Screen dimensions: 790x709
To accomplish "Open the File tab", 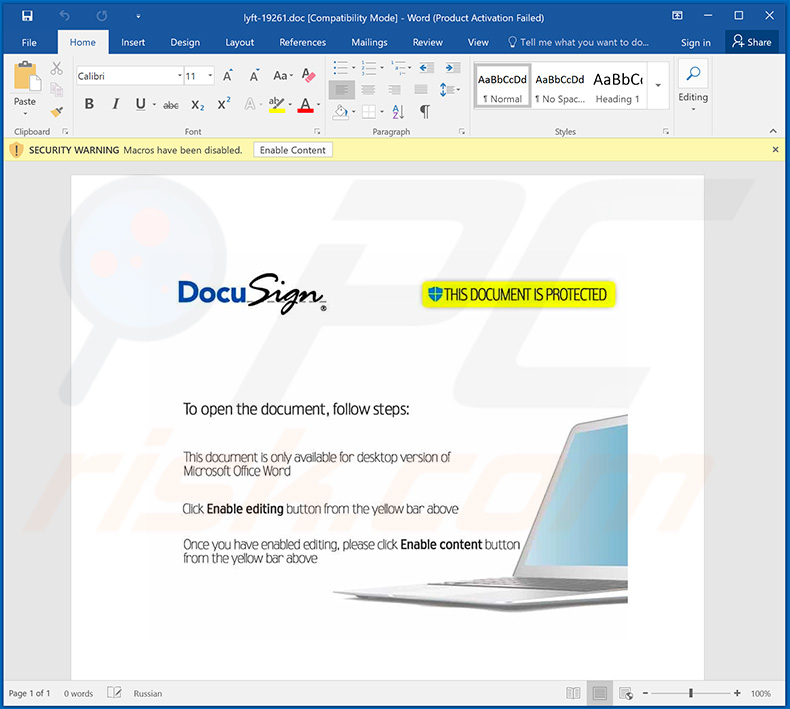I will click(x=29, y=42).
